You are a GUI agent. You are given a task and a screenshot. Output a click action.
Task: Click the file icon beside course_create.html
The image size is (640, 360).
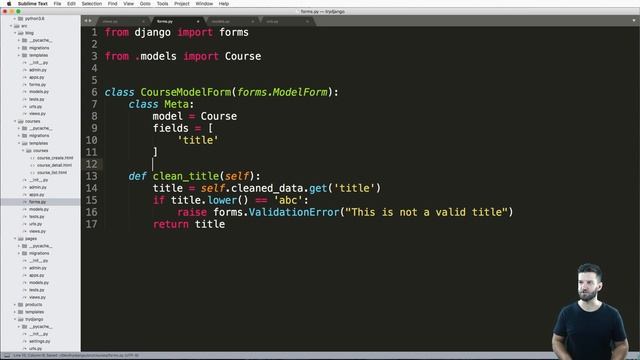click(33, 158)
